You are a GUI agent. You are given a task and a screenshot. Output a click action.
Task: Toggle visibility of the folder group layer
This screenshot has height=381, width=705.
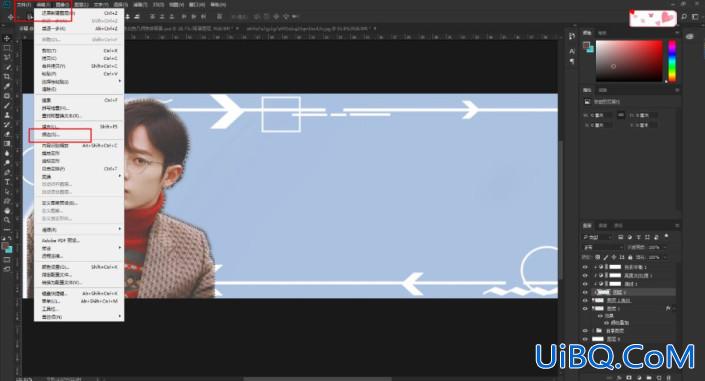[585, 331]
